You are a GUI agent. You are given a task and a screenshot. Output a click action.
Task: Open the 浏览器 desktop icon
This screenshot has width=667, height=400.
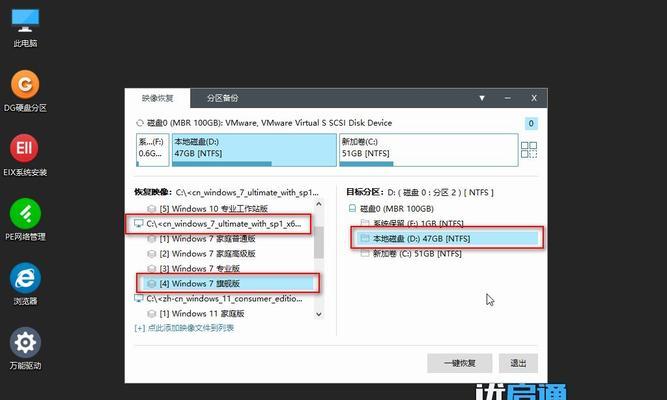click(x=25, y=284)
